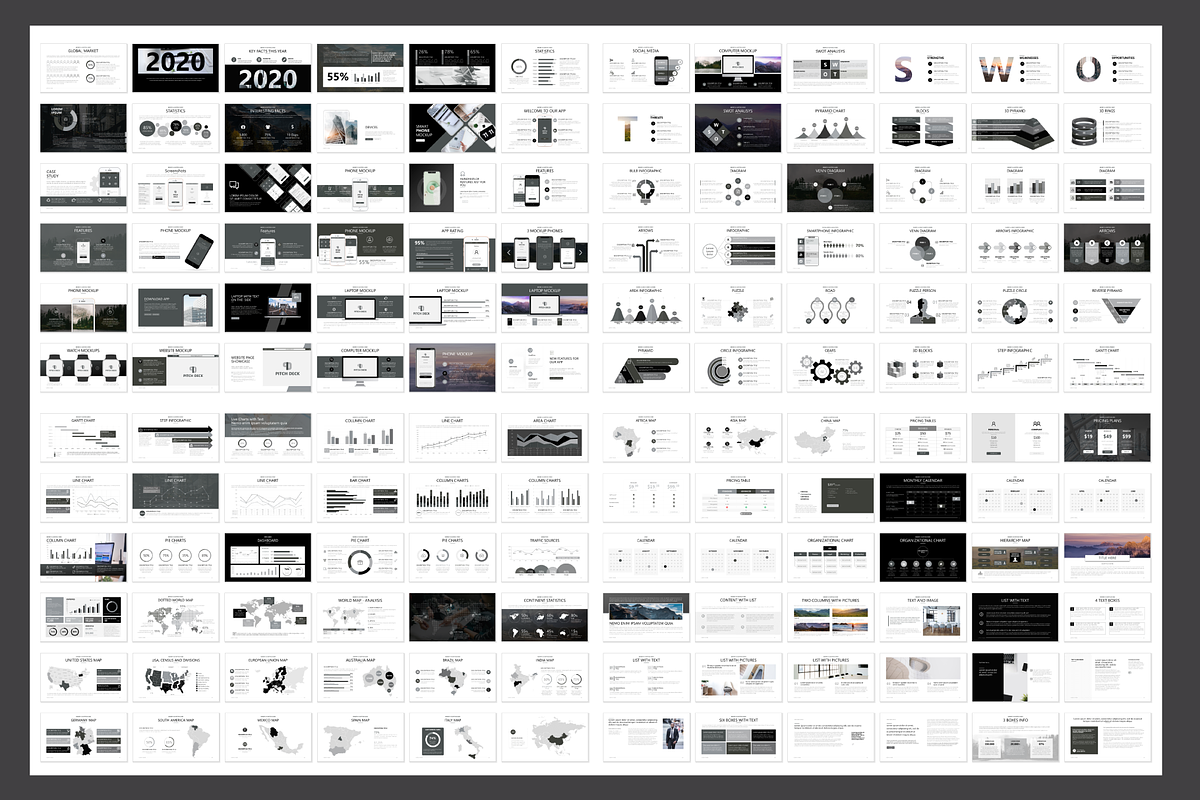Open the Puzzle Person slide thumbnail

(x=923, y=308)
